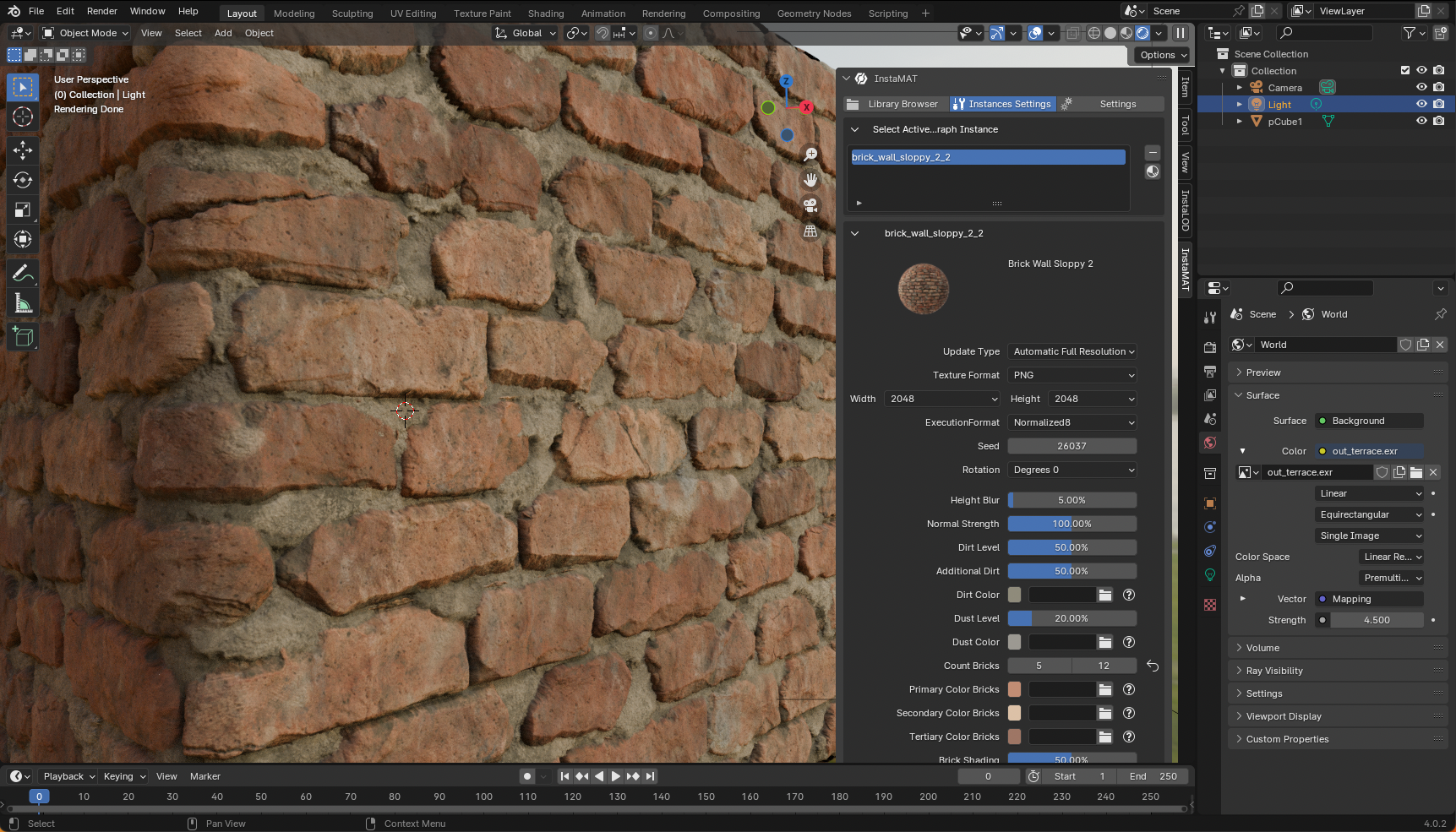Viewport: 1456px width, 832px height.
Task: Click the Dust Level slider
Action: tap(1072, 618)
